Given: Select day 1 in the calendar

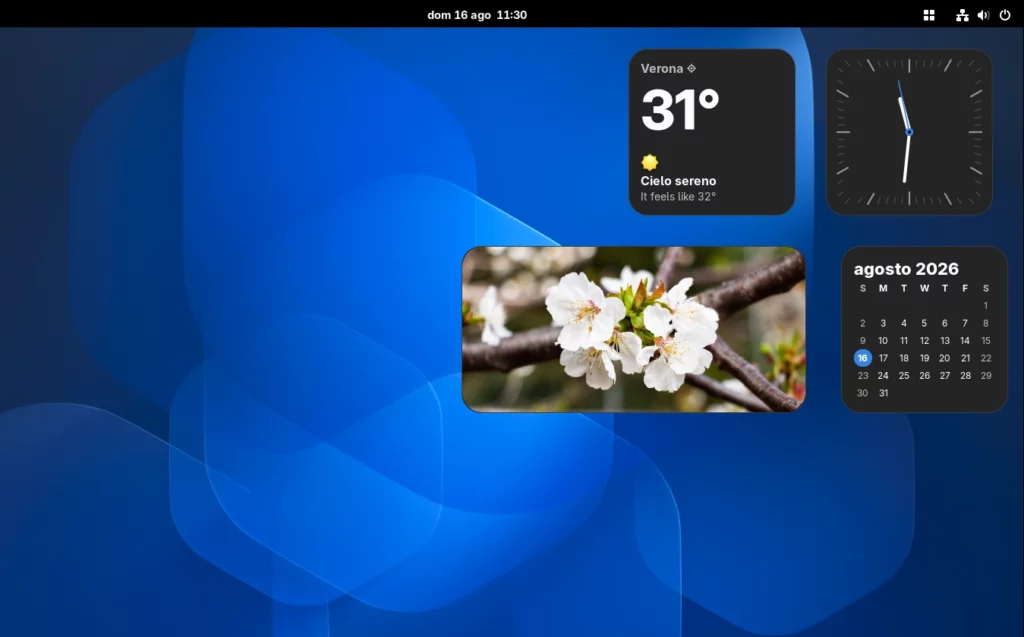Looking at the screenshot, I should [x=985, y=306].
